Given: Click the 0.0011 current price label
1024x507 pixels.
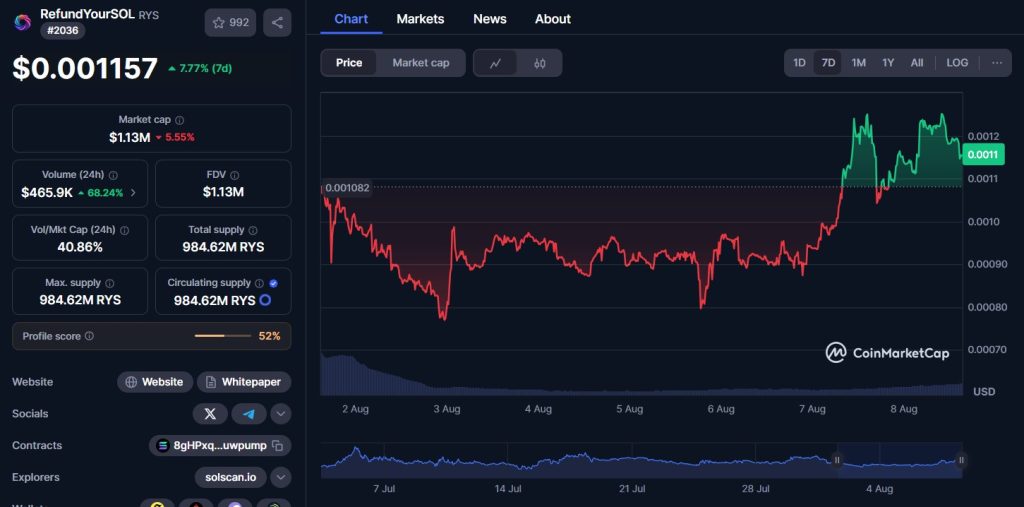Looking at the screenshot, I should (x=982, y=155).
